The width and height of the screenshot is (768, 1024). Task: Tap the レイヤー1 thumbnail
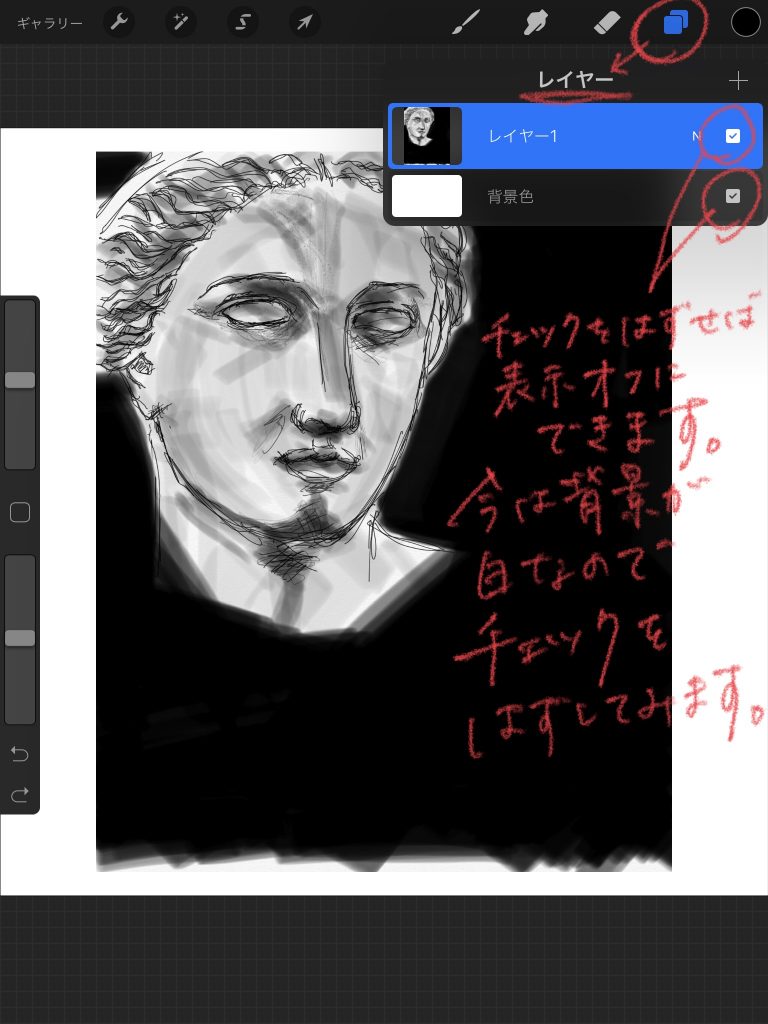pos(426,136)
